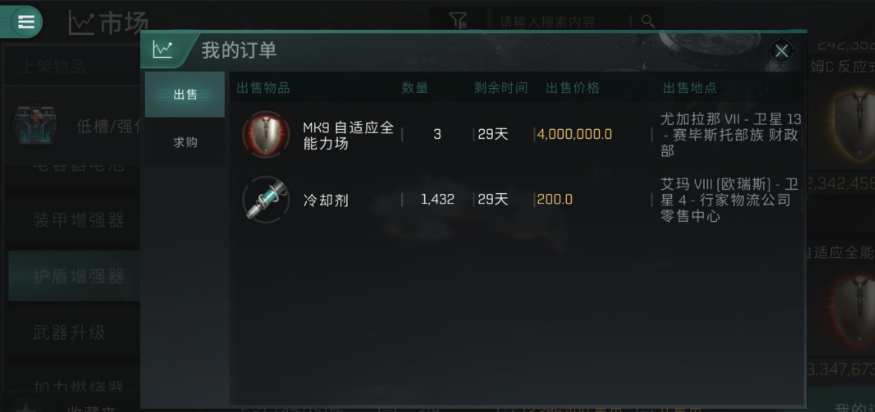Click the 我的订单 chart icon
875x412 pixels.
pos(162,50)
